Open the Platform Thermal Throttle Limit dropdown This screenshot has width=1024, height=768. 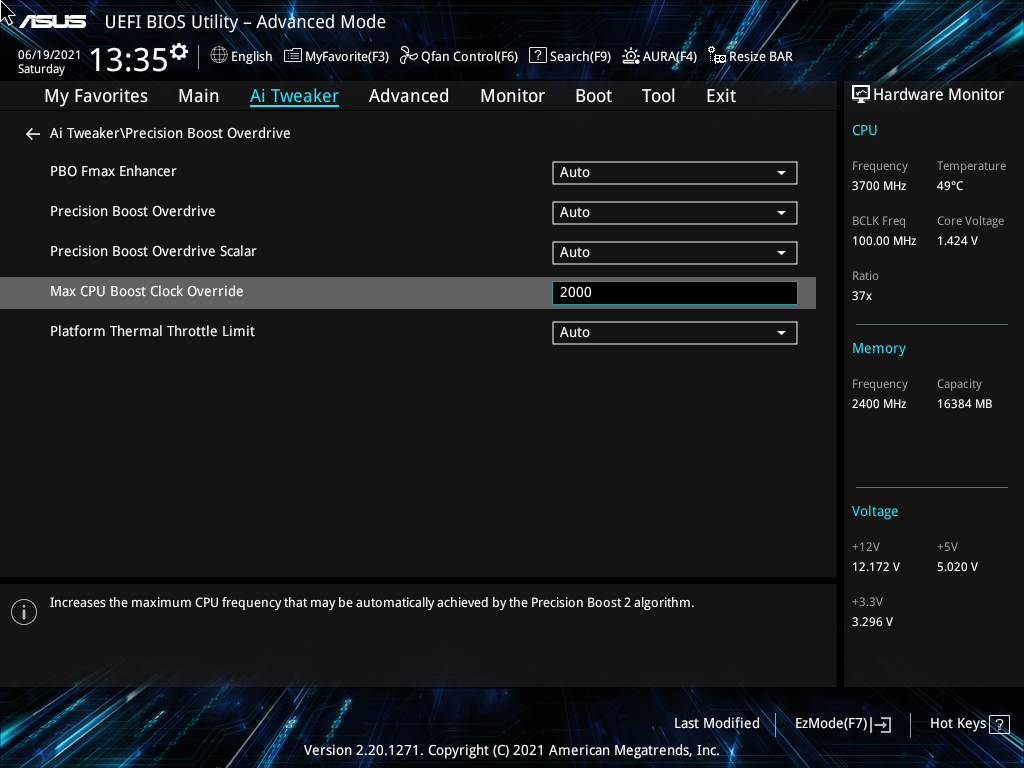click(x=674, y=332)
